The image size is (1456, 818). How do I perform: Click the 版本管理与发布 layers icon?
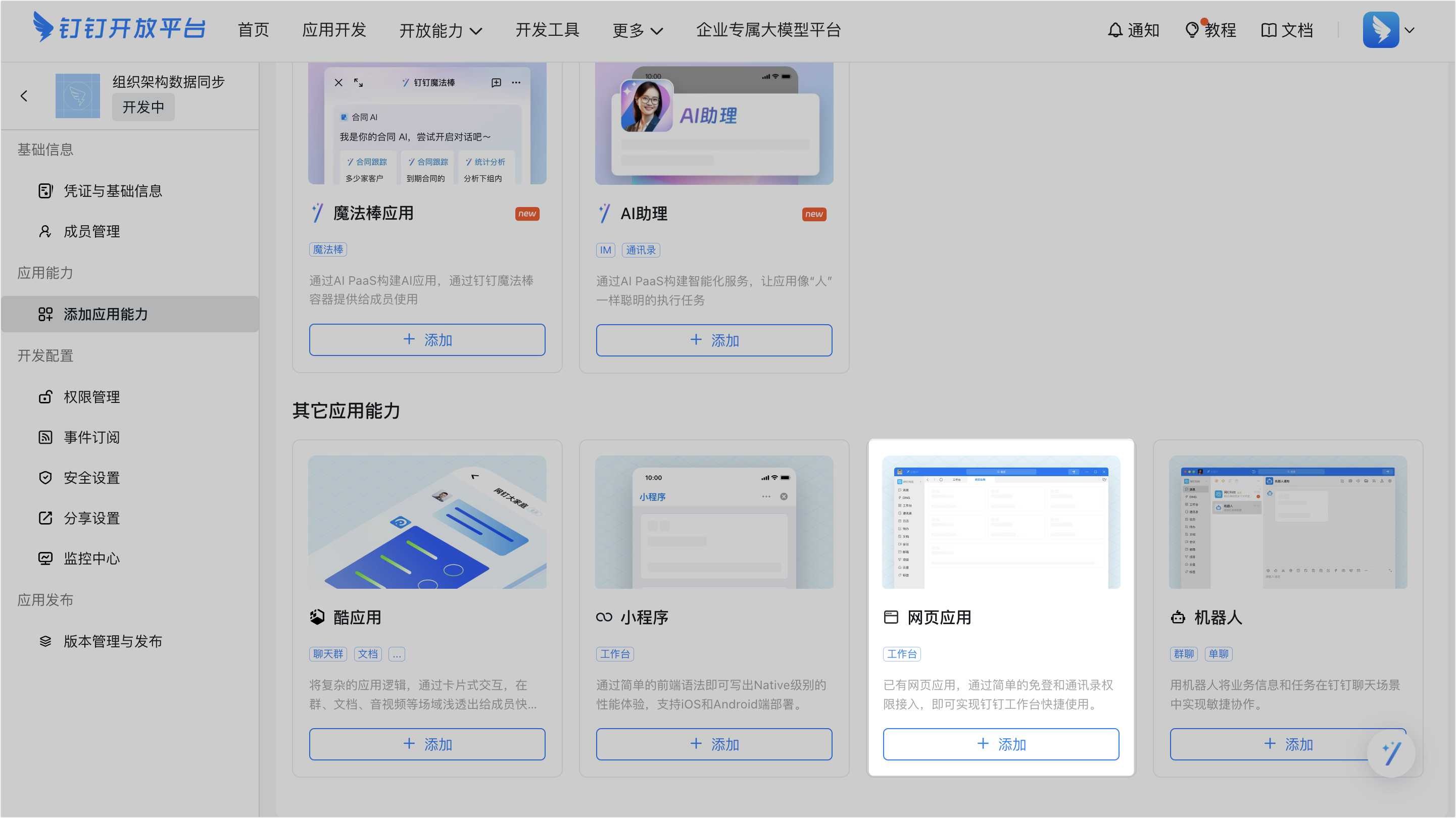pos(45,641)
